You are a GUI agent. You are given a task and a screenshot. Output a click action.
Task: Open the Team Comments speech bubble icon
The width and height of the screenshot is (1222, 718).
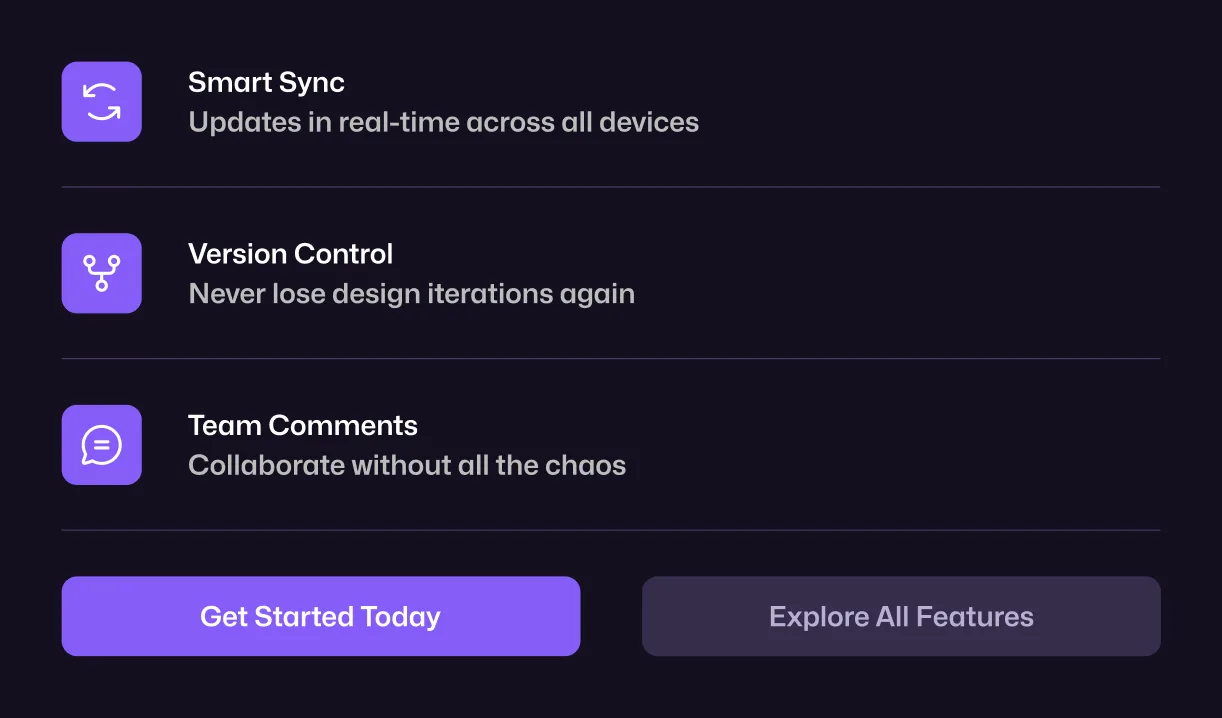pos(101,445)
